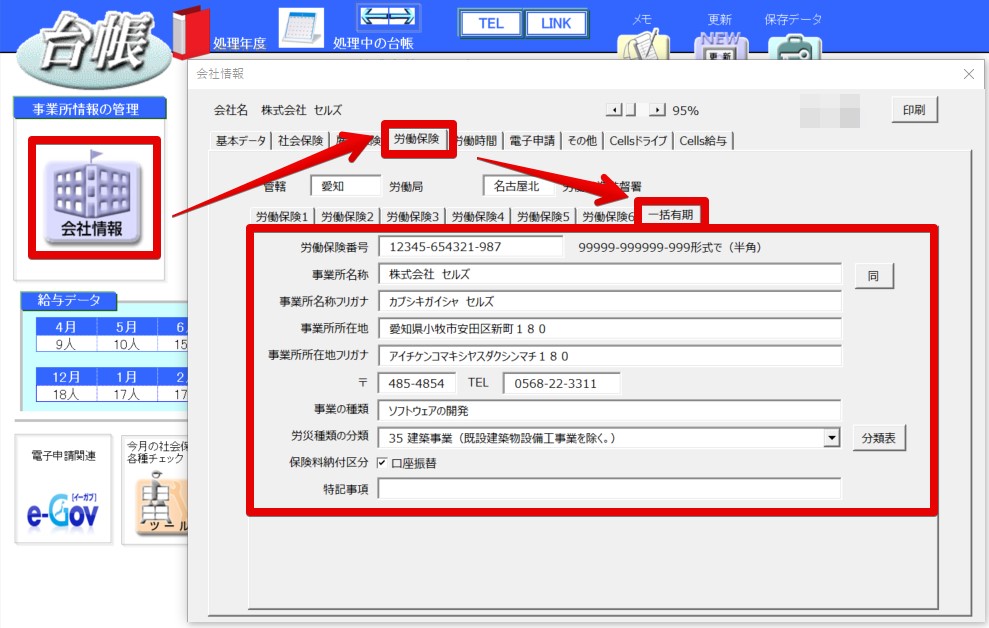Click the 事業所所在地 input field

tap(609, 329)
